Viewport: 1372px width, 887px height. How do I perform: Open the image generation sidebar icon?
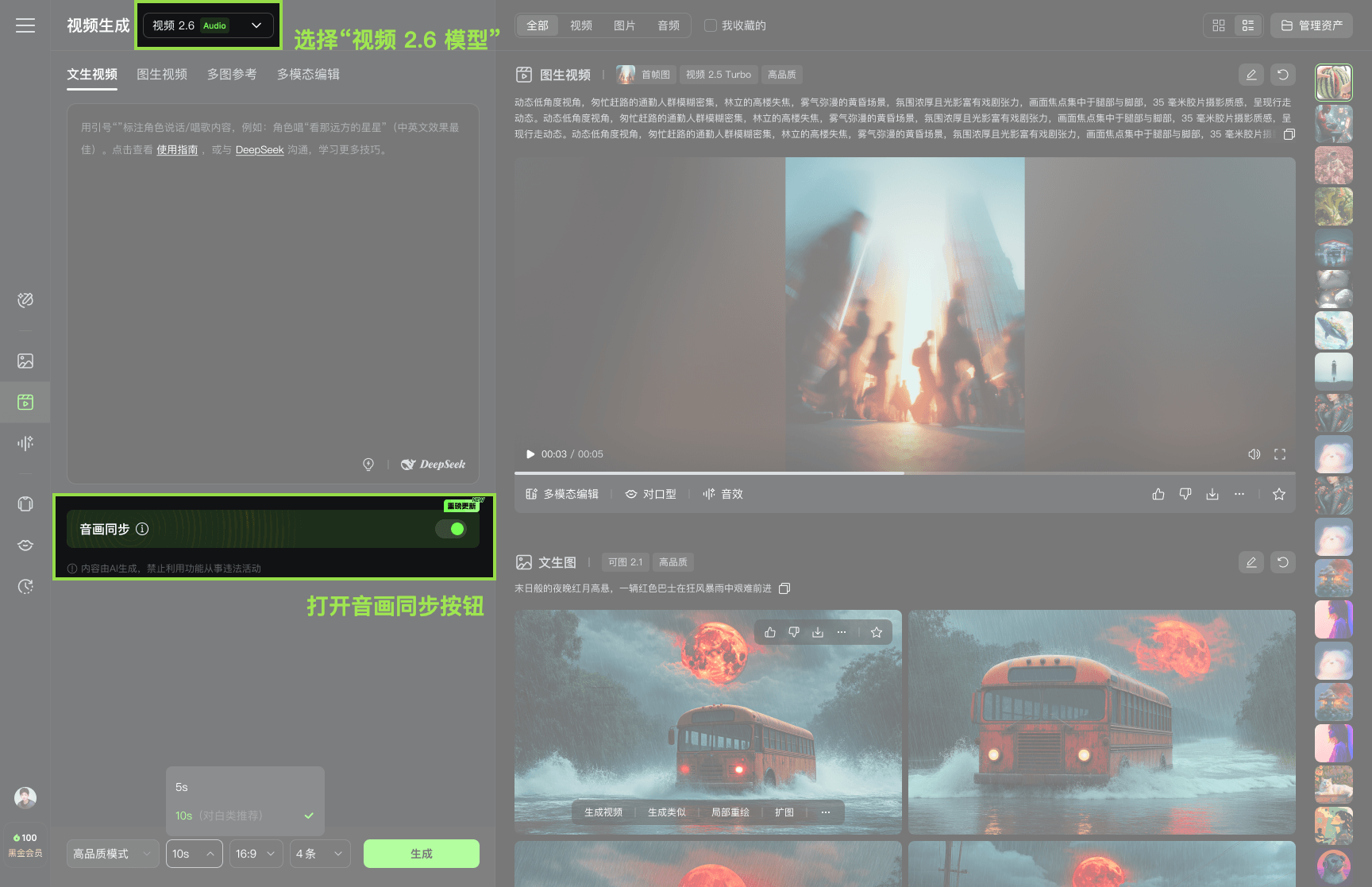click(25, 361)
